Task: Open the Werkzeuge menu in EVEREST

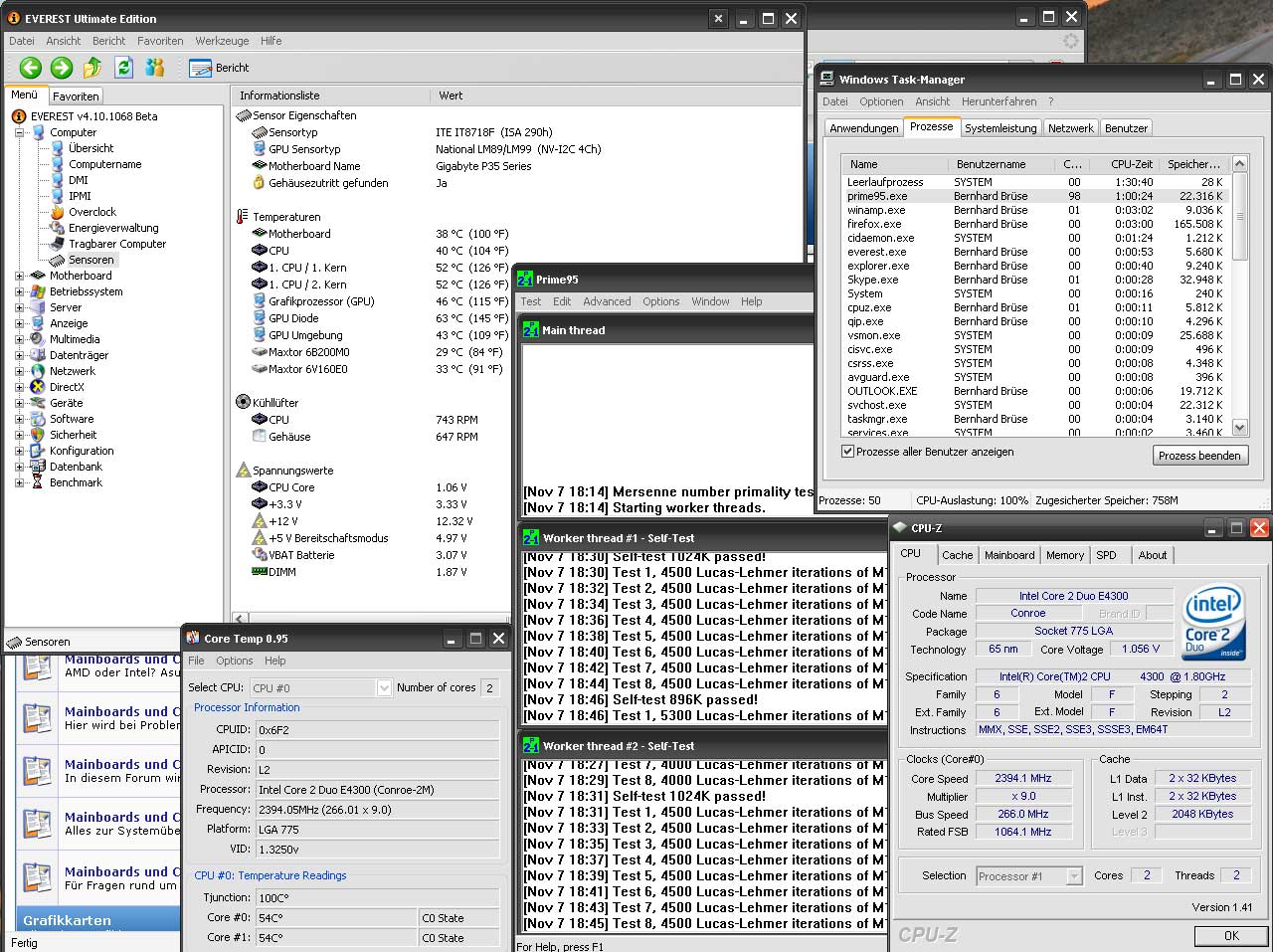Action: tap(222, 41)
